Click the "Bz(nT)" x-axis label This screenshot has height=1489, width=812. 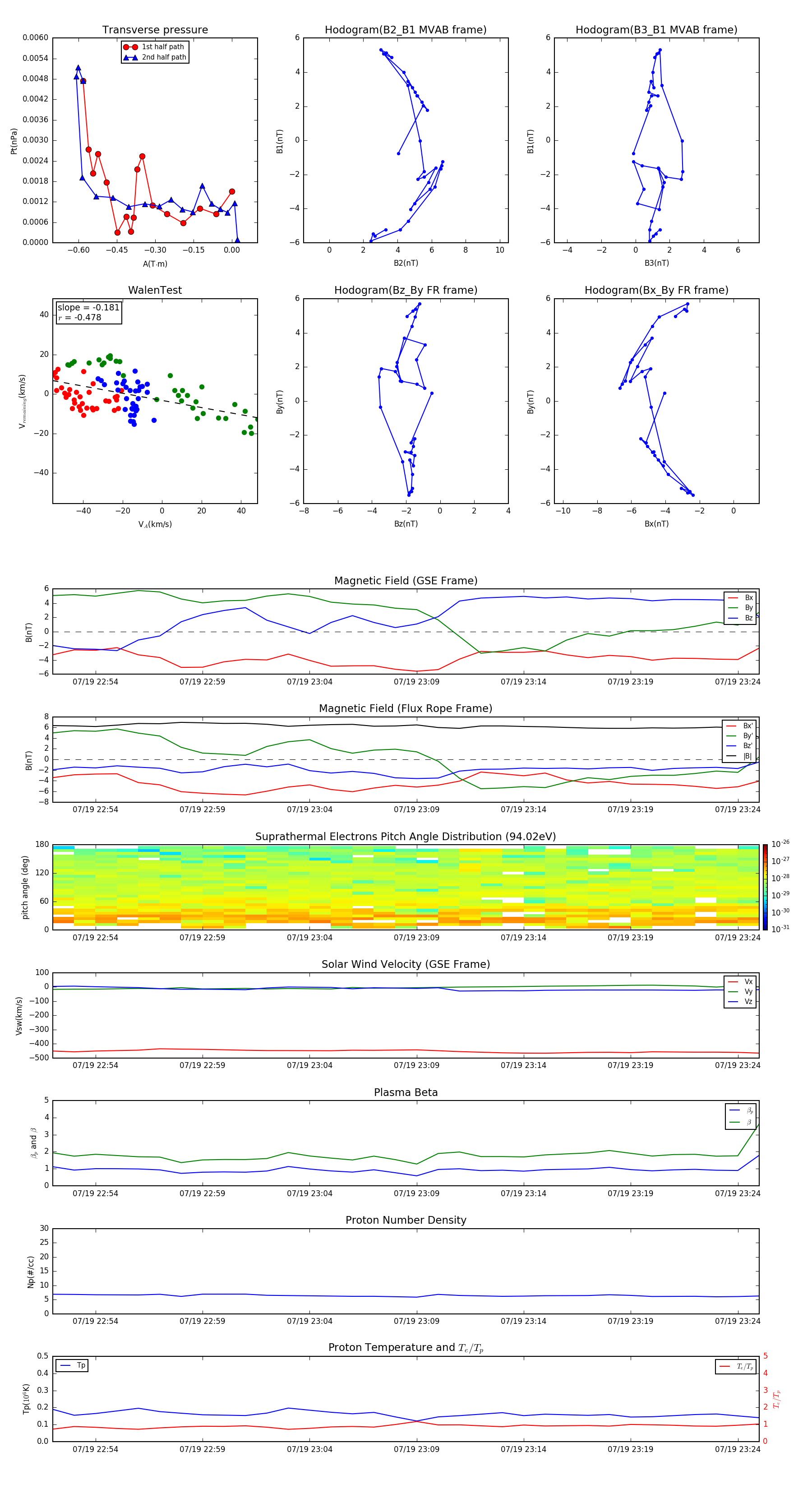pyautogui.click(x=406, y=524)
